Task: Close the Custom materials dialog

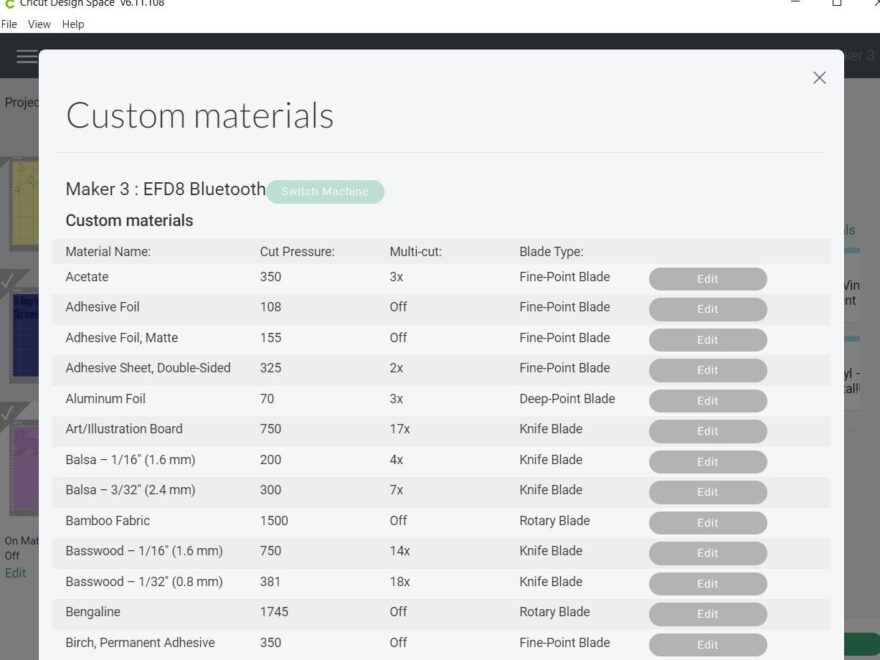Action: coord(819,77)
